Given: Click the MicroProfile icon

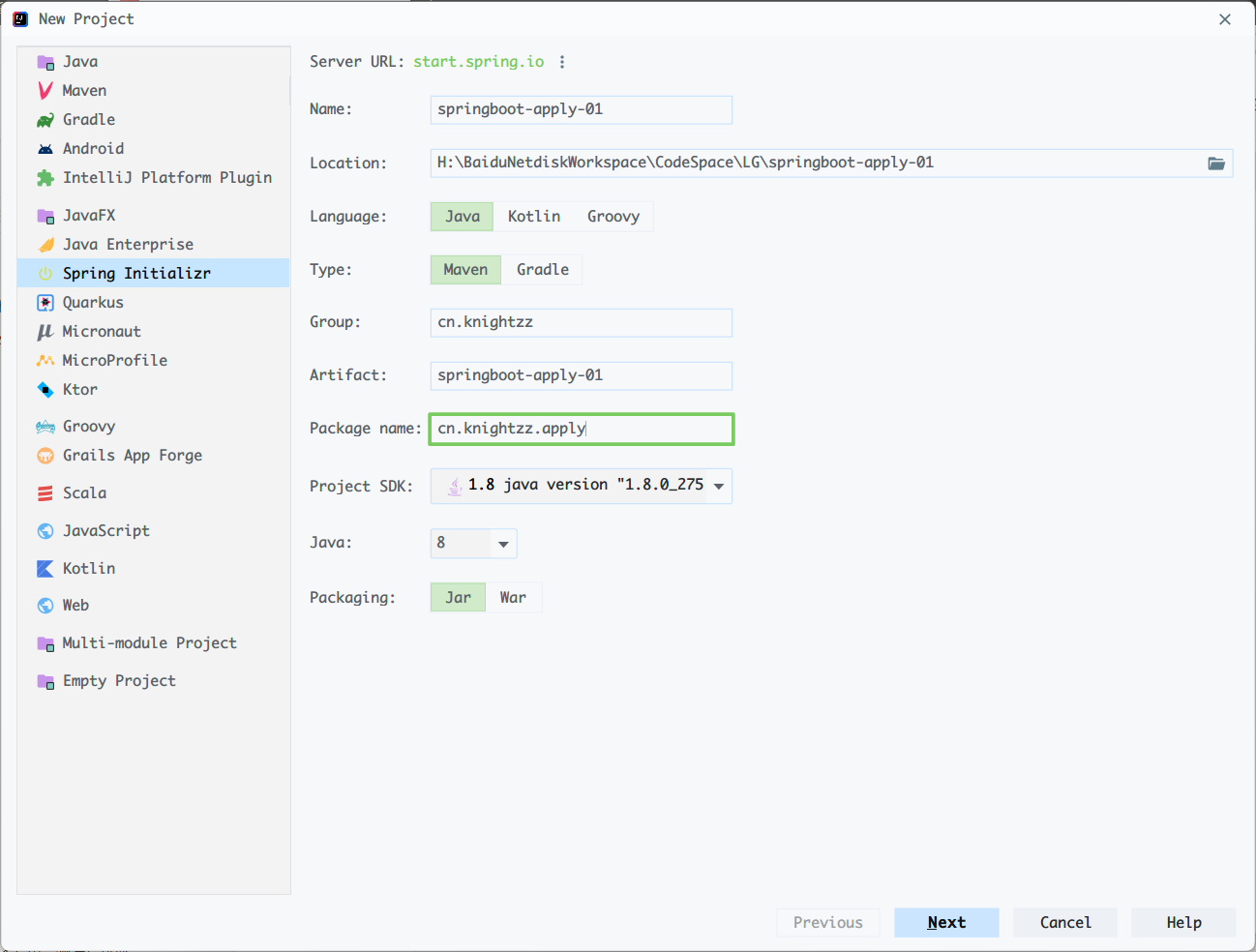Looking at the screenshot, I should tap(45, 361).
